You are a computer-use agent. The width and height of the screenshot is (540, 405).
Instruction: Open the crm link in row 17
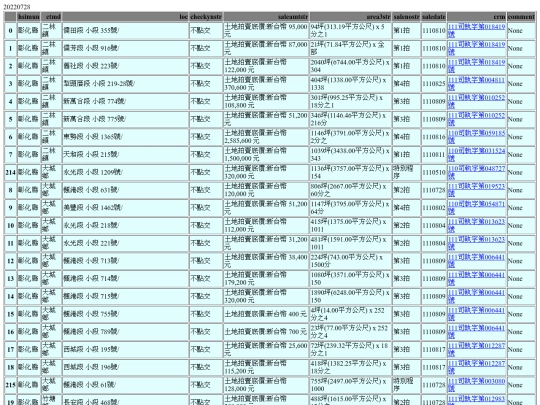coord(476,350)
